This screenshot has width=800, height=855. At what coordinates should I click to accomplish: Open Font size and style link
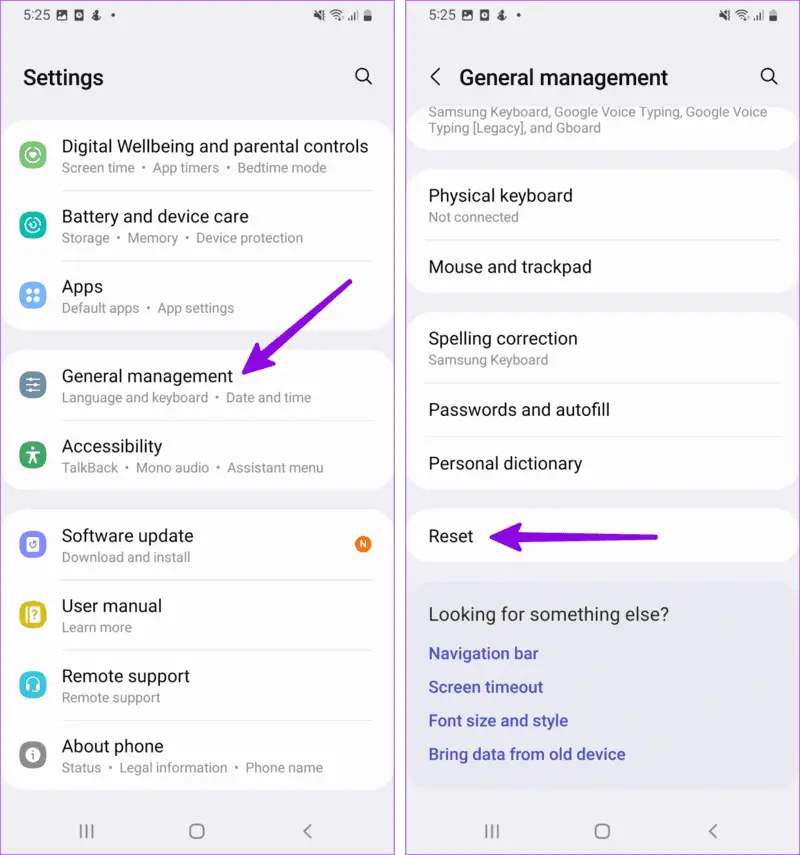[x=498, y=721]
